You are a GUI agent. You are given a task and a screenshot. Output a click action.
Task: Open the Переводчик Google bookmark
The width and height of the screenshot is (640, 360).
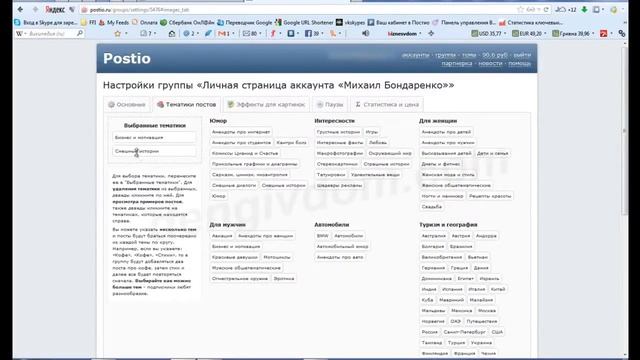244,22
